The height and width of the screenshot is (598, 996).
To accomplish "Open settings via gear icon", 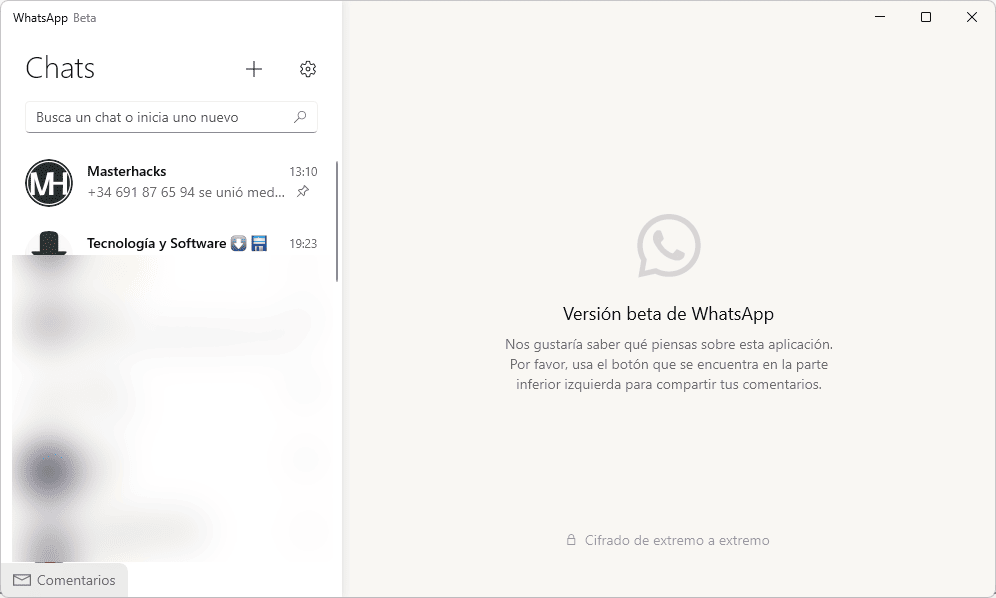I will tap(308, 69).
